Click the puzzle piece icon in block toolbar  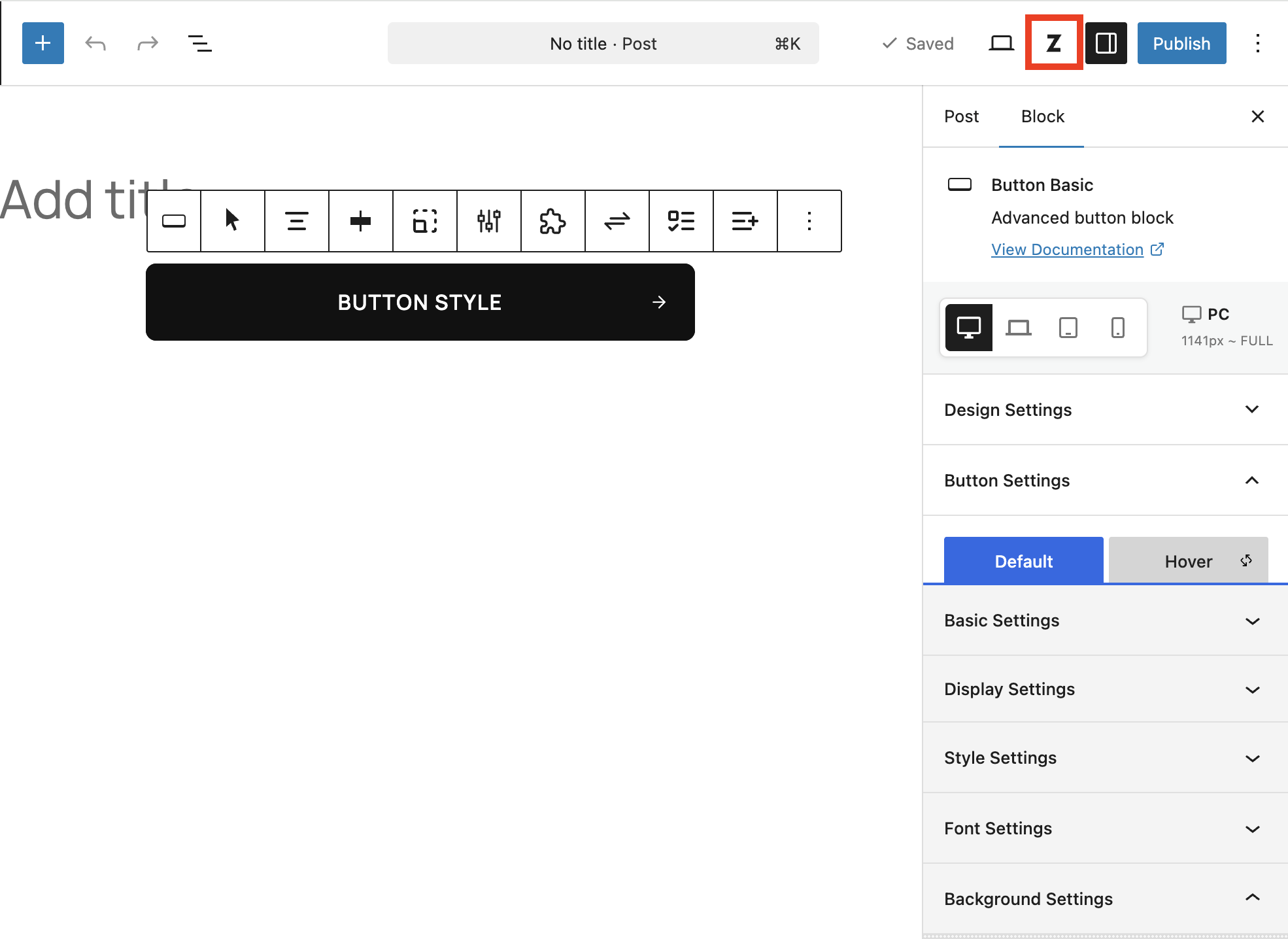[x=552, y=221]
